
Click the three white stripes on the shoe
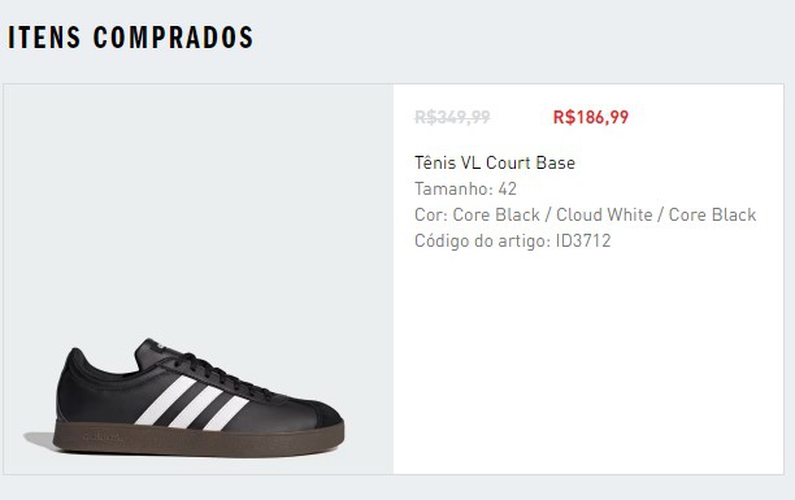pos(192,403)
